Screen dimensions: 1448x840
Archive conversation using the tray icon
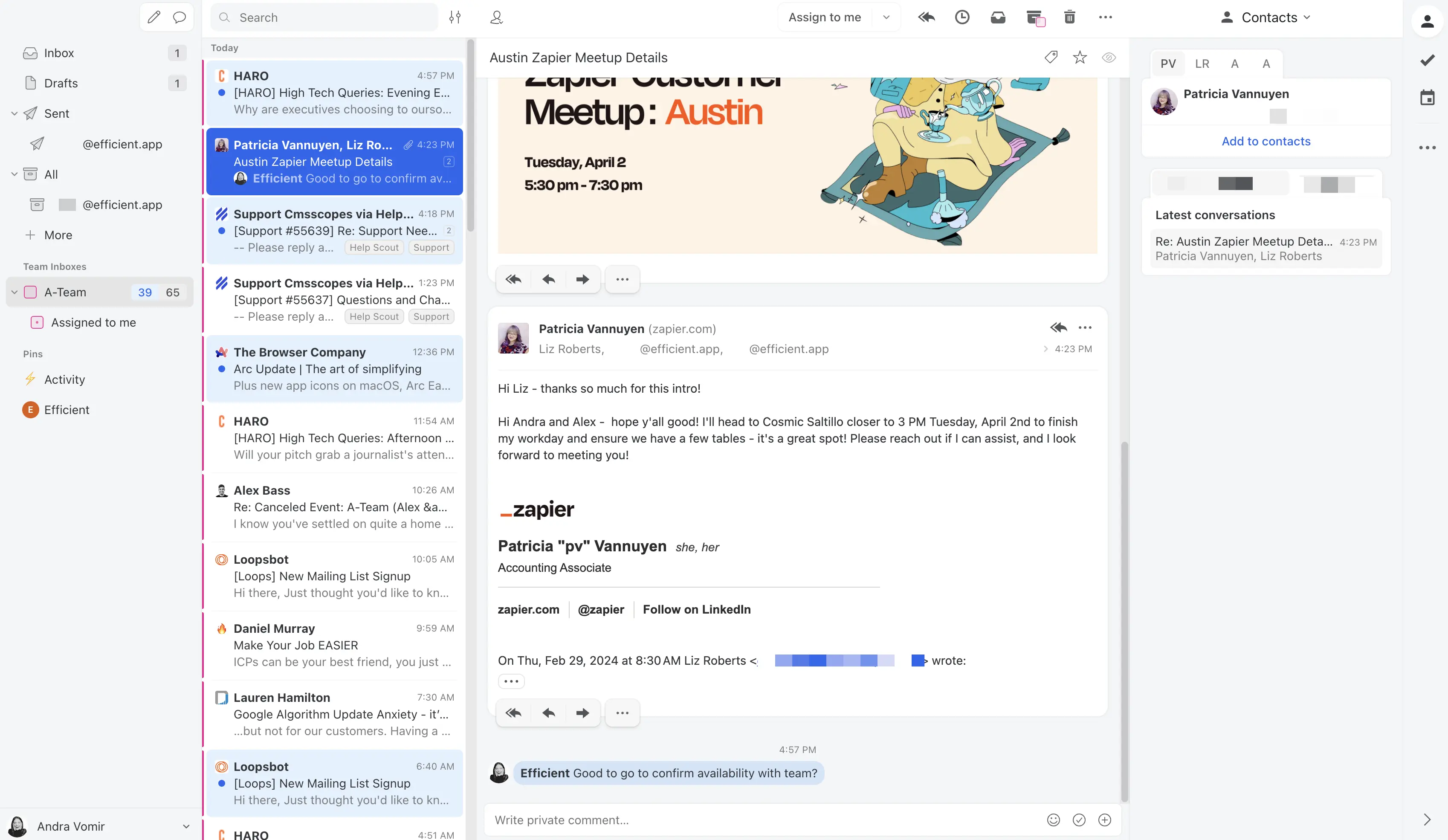pos(997,17)
